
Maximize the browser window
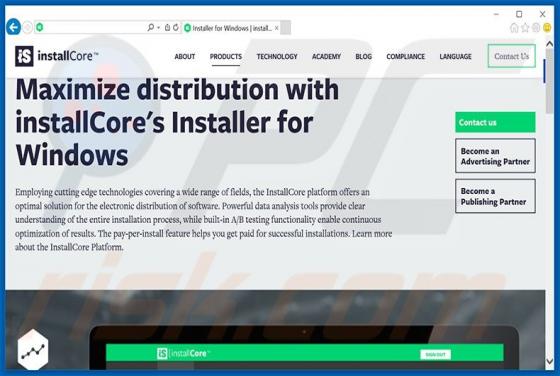tap(519, 14)
